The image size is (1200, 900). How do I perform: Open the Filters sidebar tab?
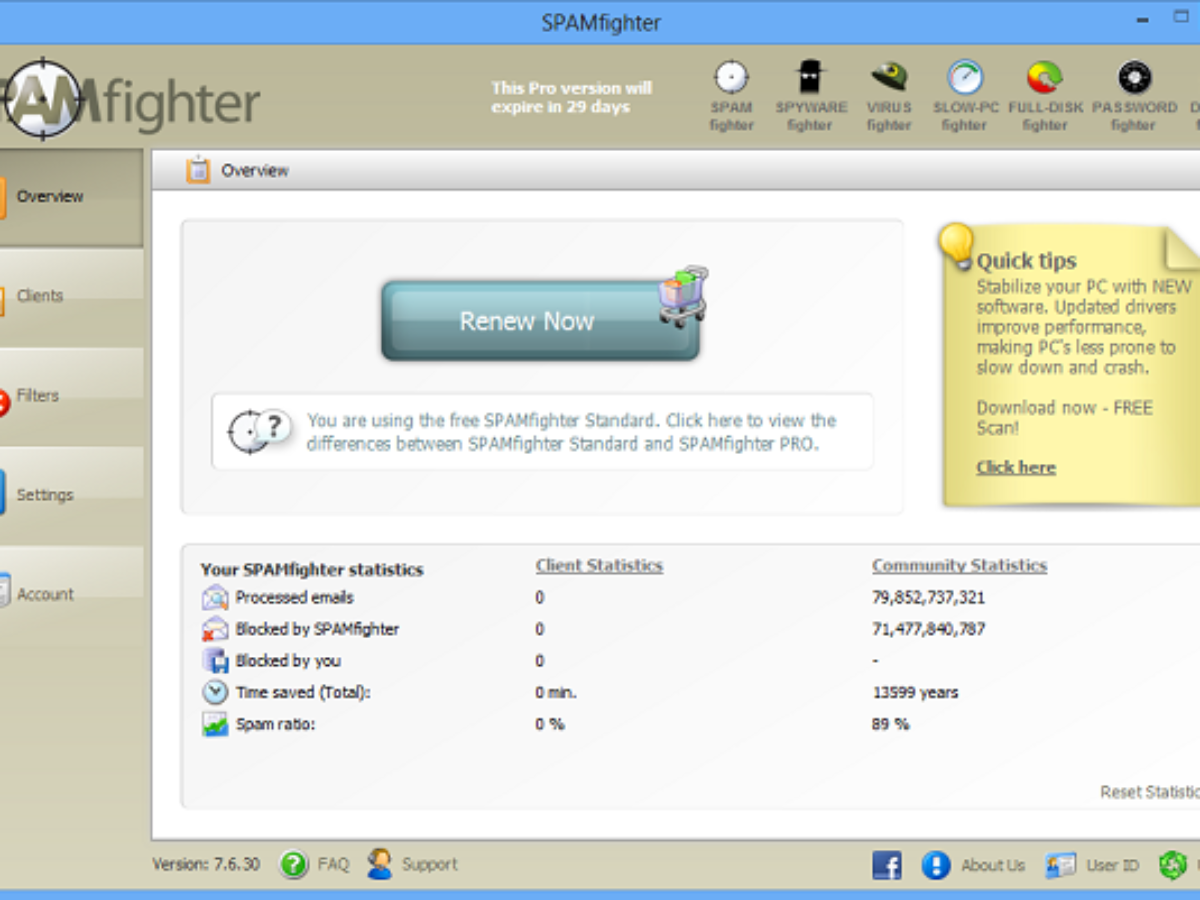coord(71,396)
